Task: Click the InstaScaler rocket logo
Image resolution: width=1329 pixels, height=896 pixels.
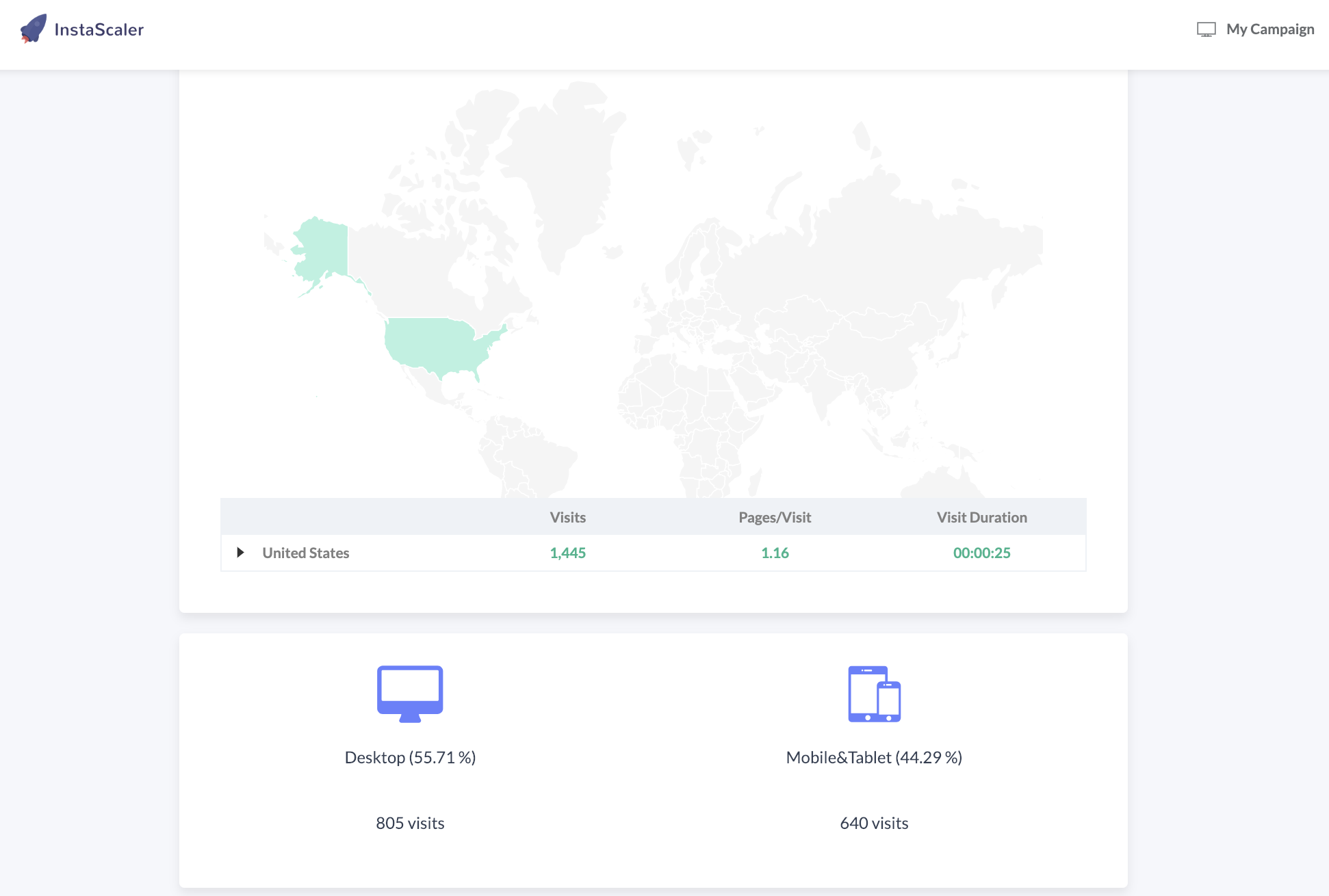Action: [x=33, y=29]
